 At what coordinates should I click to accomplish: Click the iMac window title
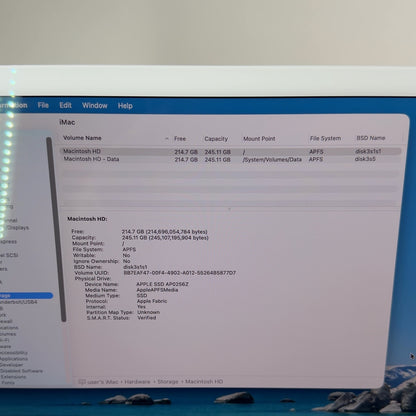(x=67, y=122)
